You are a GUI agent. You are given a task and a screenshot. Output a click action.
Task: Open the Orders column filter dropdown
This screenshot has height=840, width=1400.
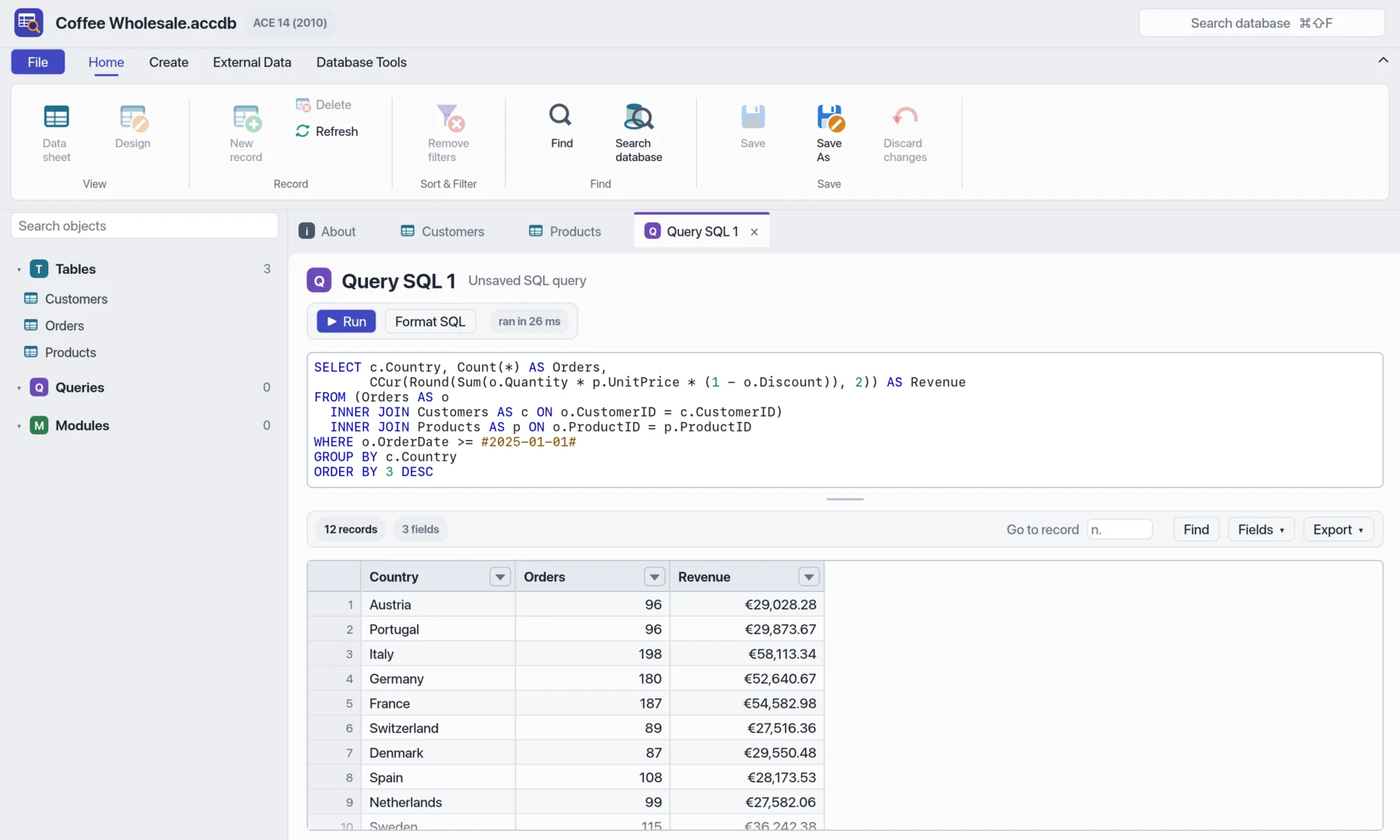tap(654, 577)
